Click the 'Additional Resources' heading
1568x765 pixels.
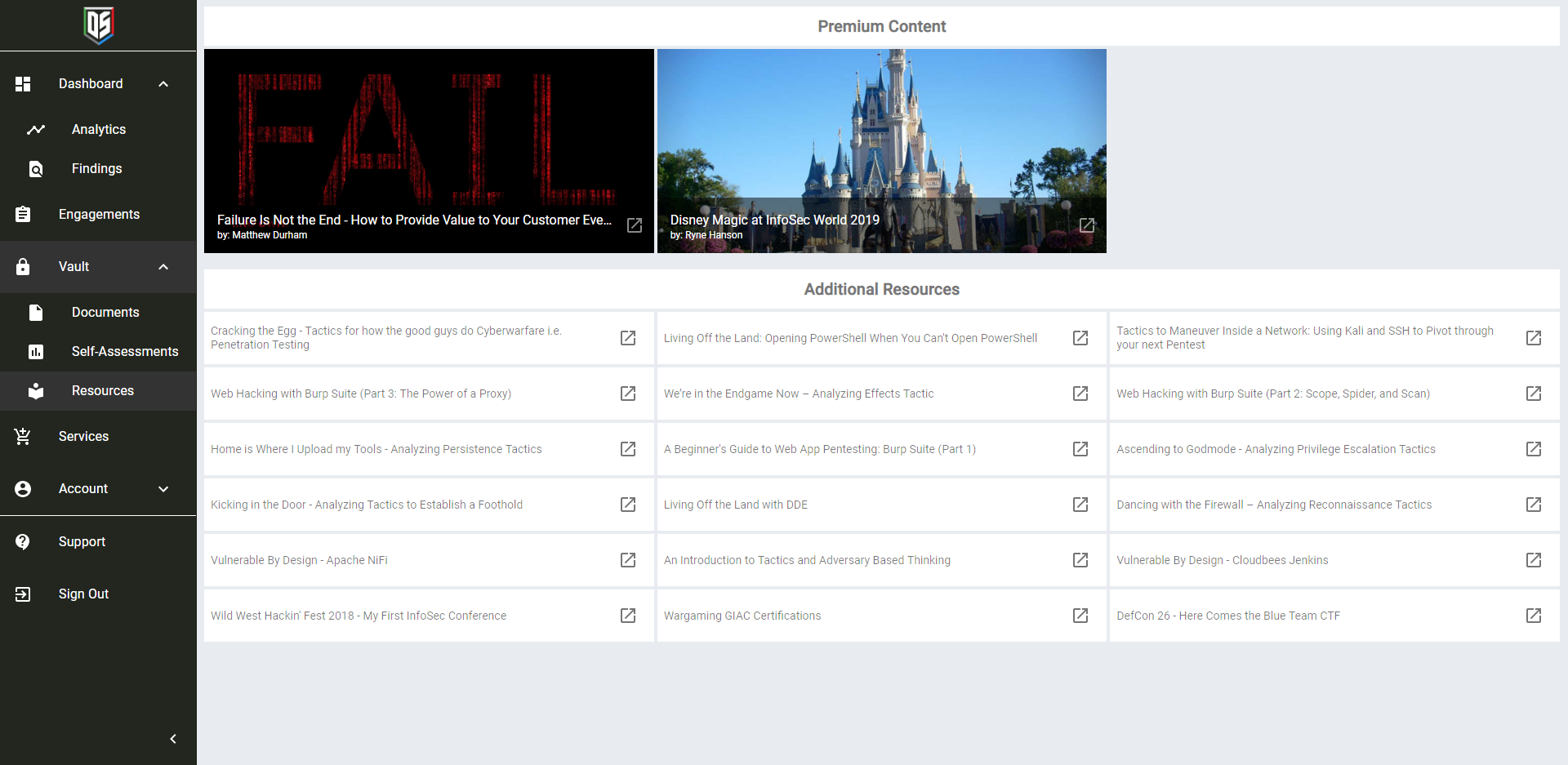(x=882, y=289)
